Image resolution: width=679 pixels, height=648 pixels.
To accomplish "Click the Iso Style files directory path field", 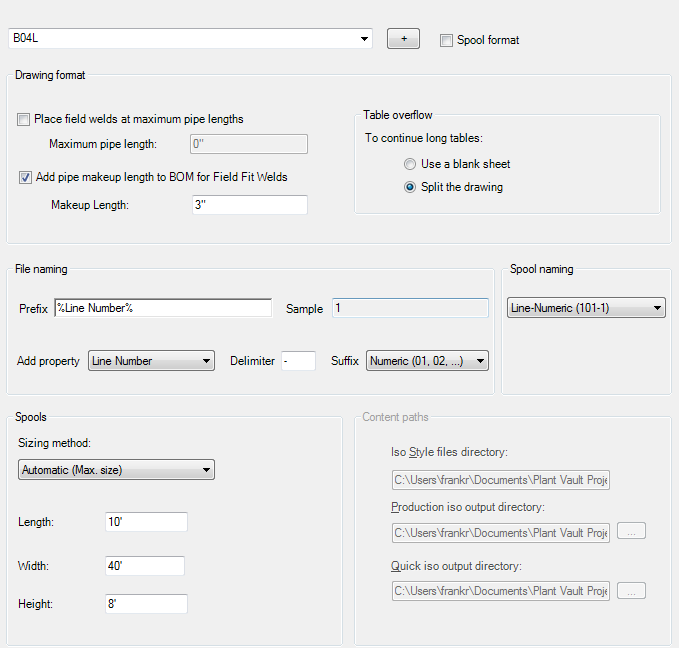I will (x=500, y=480).
